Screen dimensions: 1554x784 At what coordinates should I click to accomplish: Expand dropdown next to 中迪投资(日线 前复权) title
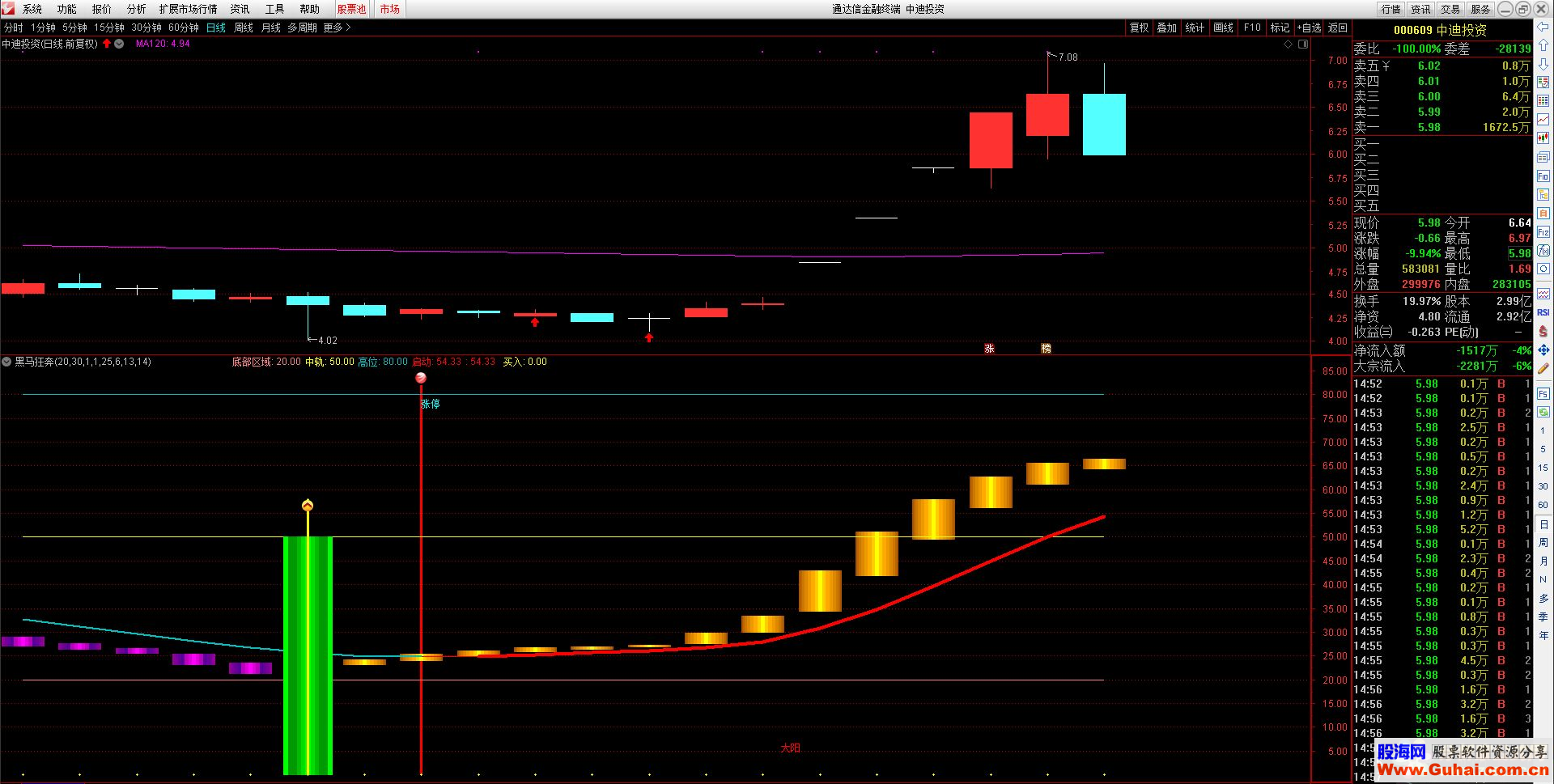click(x=119, y=44)
